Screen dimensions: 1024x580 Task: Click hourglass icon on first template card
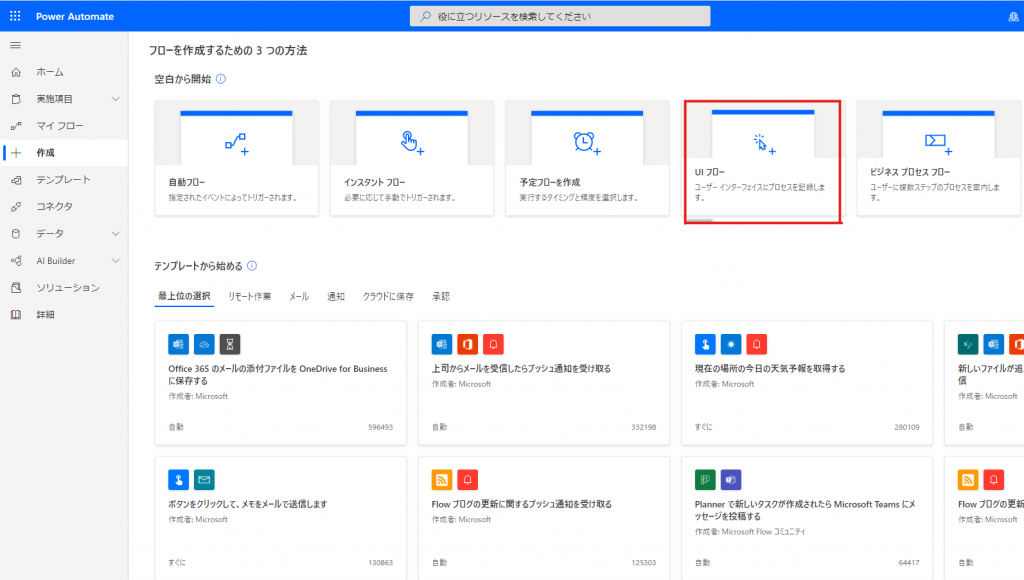[x=230, y=344]
